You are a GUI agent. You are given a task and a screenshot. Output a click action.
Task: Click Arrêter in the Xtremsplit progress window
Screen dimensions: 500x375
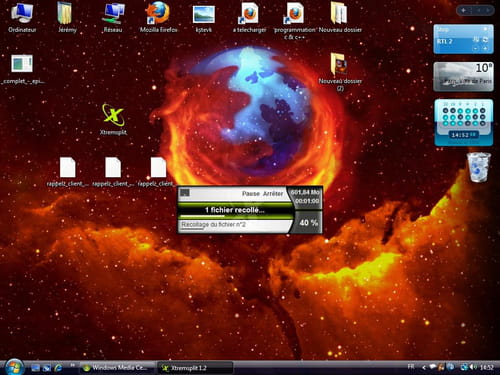point(273,194)
